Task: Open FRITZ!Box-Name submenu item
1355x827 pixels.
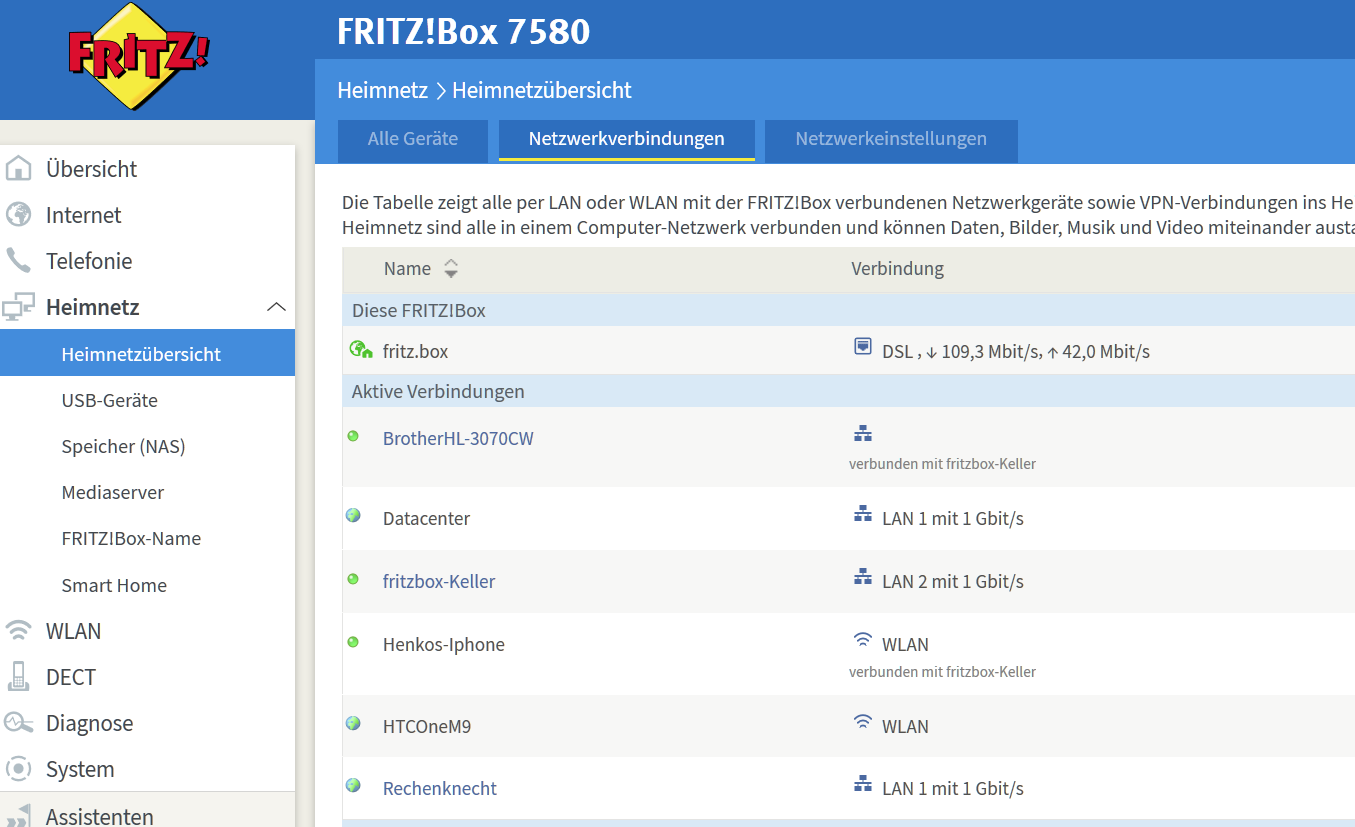Action: (131, 538)
